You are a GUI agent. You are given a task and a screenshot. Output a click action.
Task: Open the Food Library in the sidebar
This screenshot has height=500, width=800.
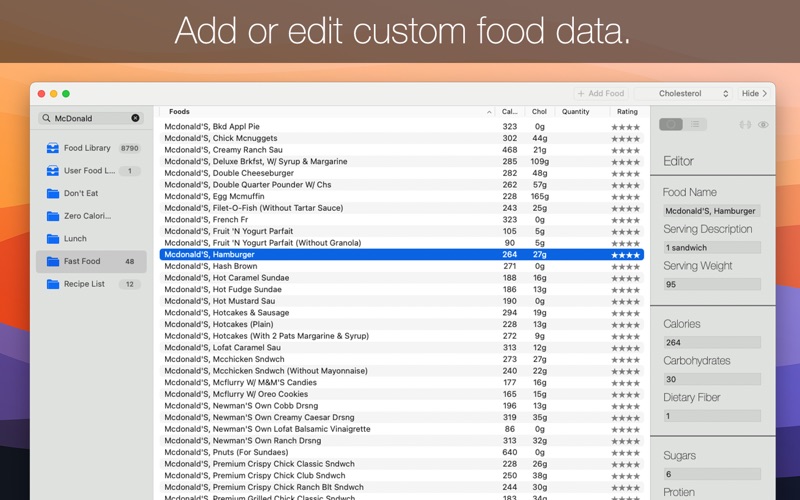pyautogui.click(x=91, y=148)
